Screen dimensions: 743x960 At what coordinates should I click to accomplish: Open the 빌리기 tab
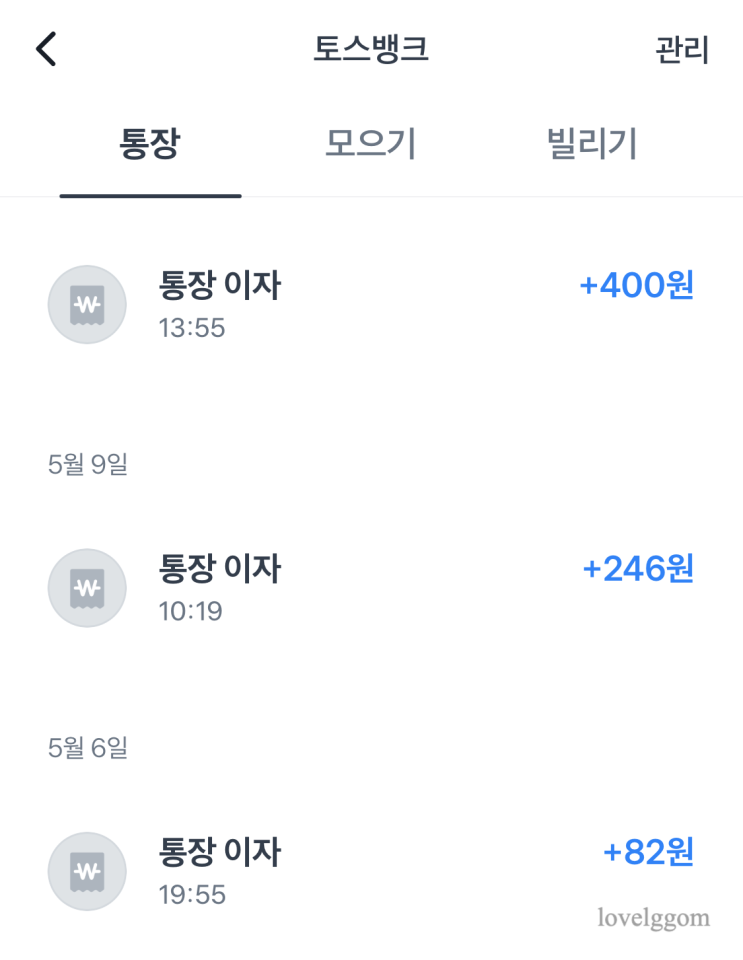(x=592, y=144)
